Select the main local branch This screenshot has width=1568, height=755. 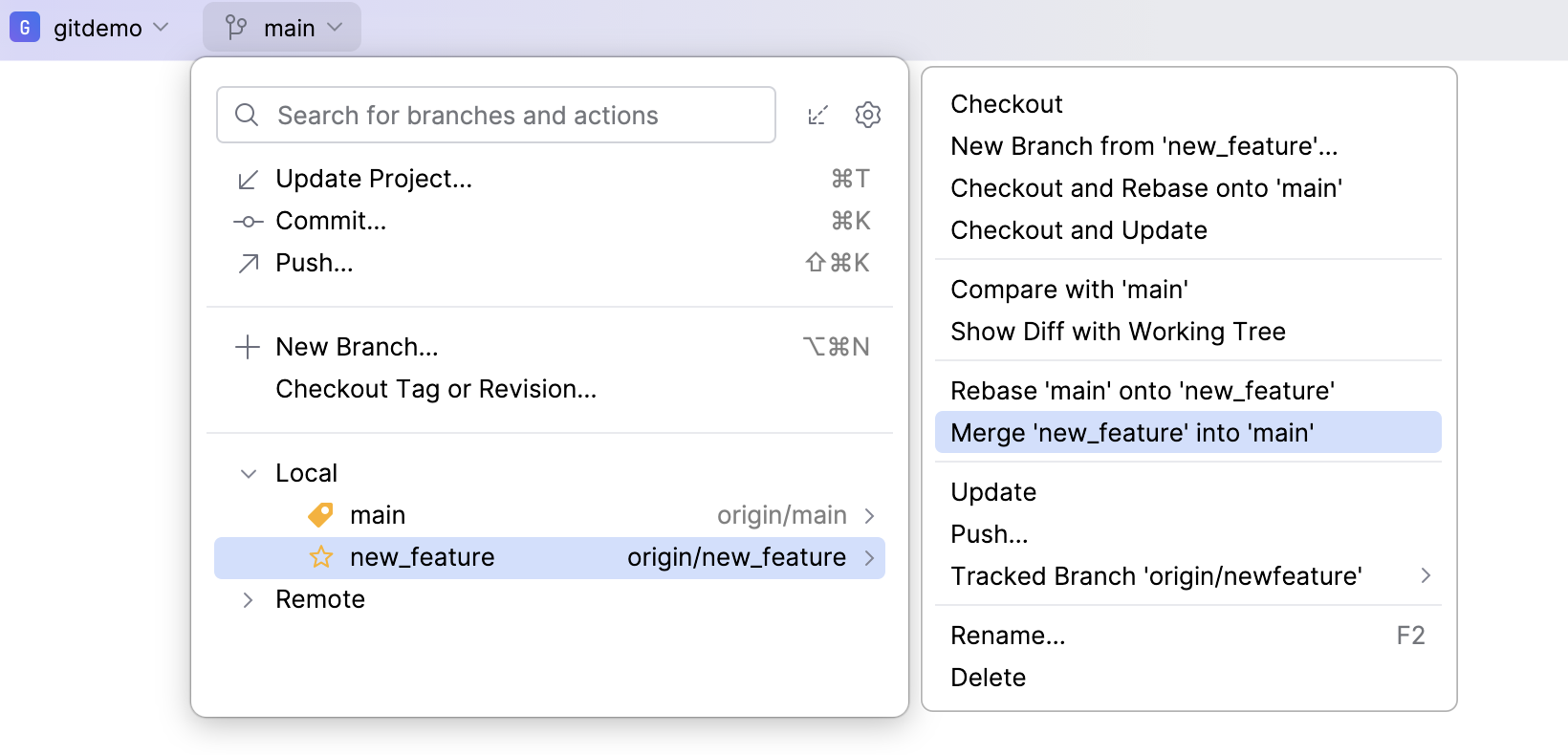pos(379,515)
